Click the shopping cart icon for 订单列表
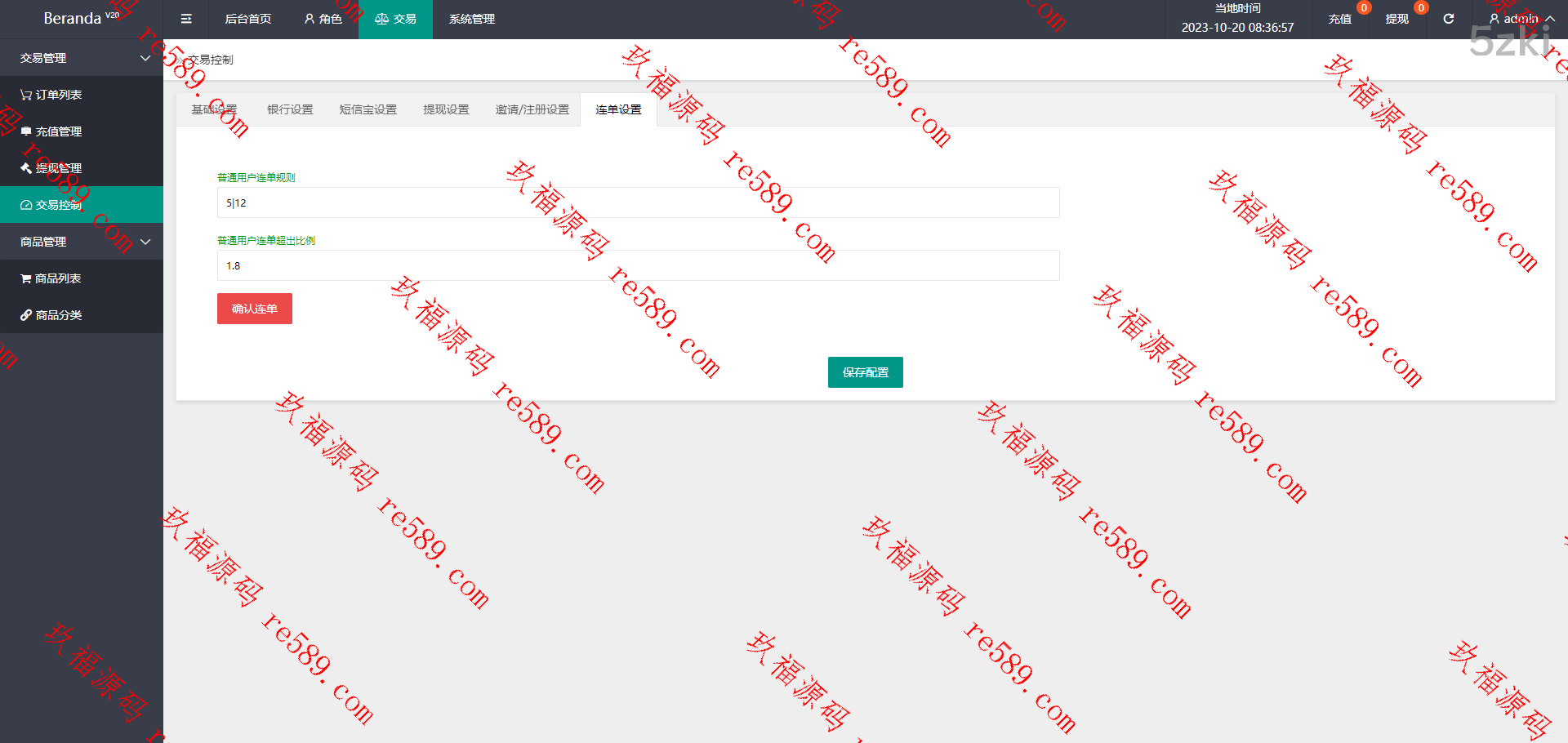This screenshot has width=1568, height=743. click(x=26, y=95)
